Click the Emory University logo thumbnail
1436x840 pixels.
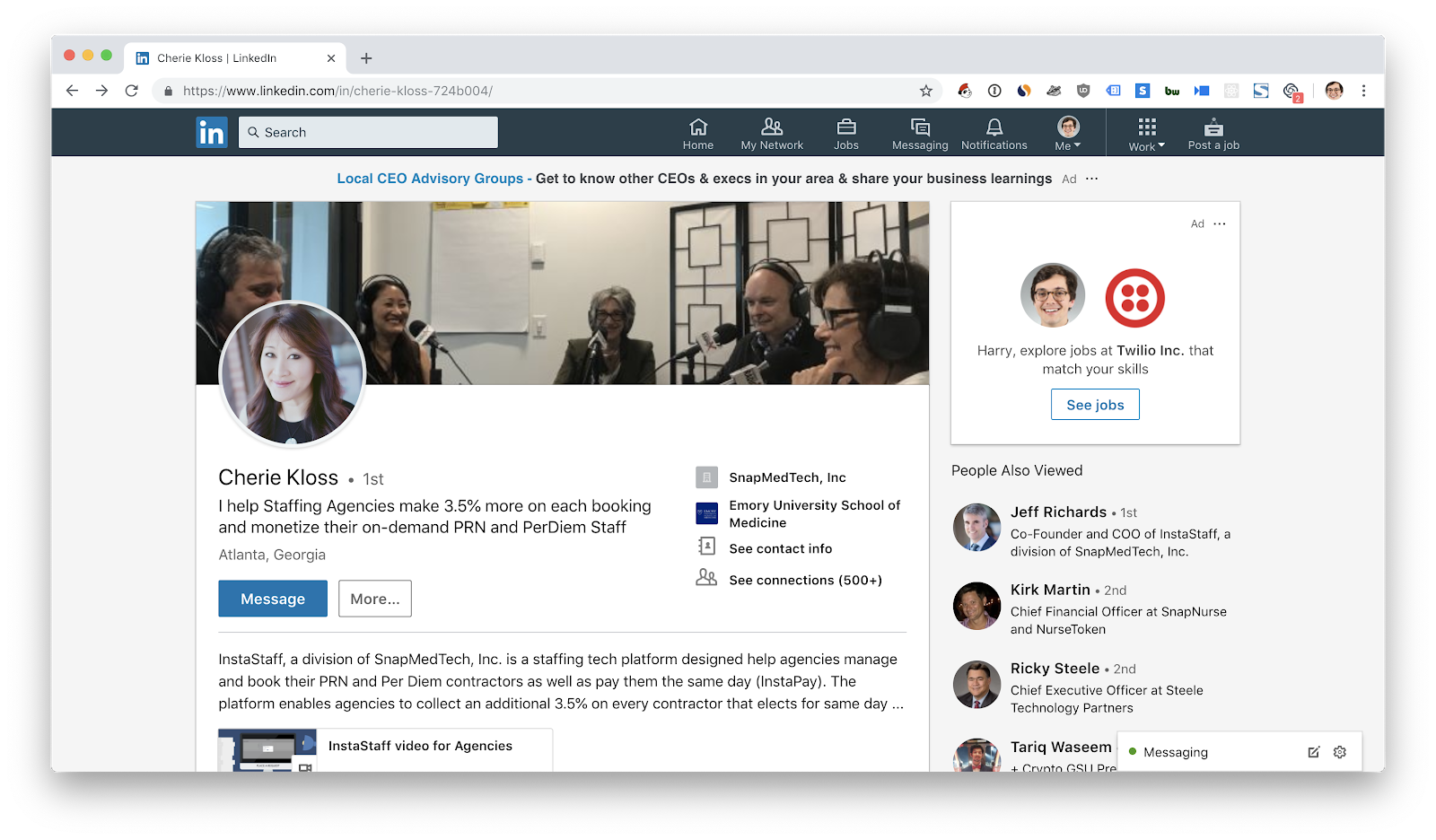pyautogui.click(x=707, y=514)
